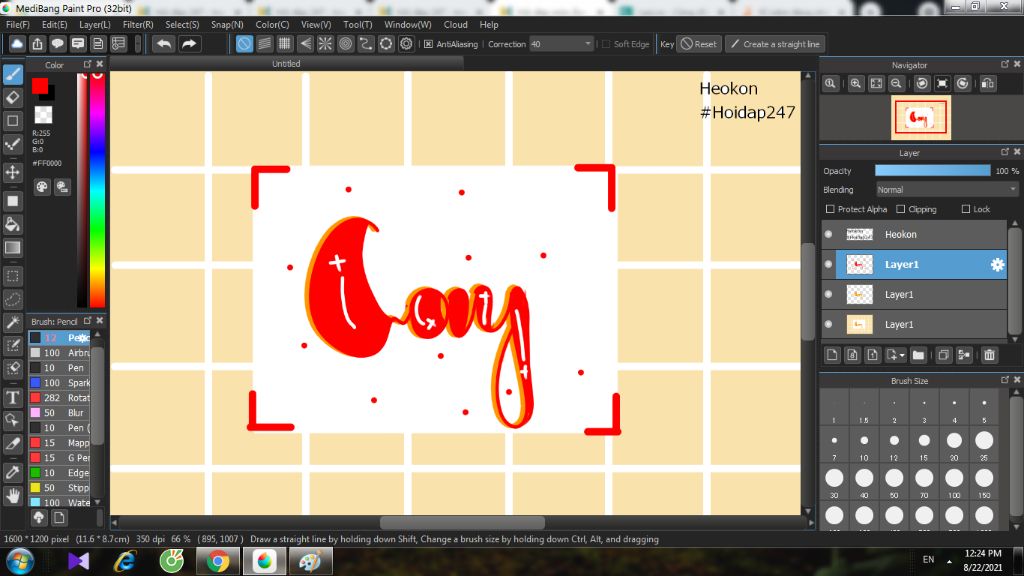
Task: Select the Magic Wand tool
Action: click(x=13, y=323)
